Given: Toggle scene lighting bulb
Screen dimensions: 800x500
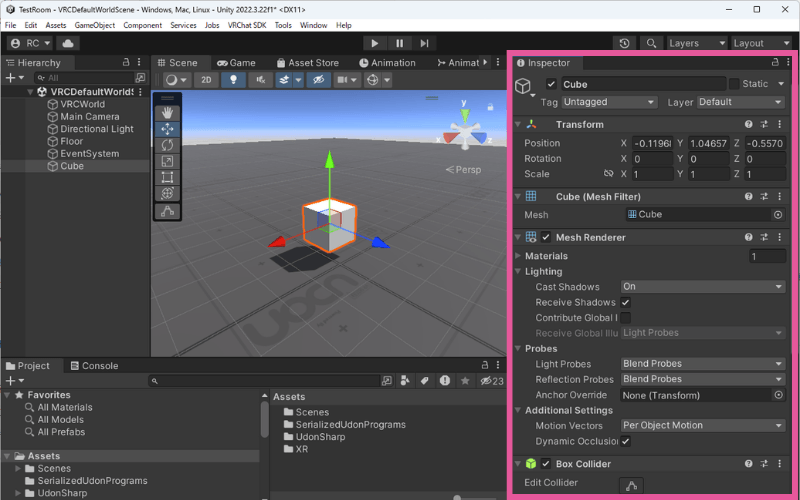Looking at the screenshot, I should click(233, 80).
